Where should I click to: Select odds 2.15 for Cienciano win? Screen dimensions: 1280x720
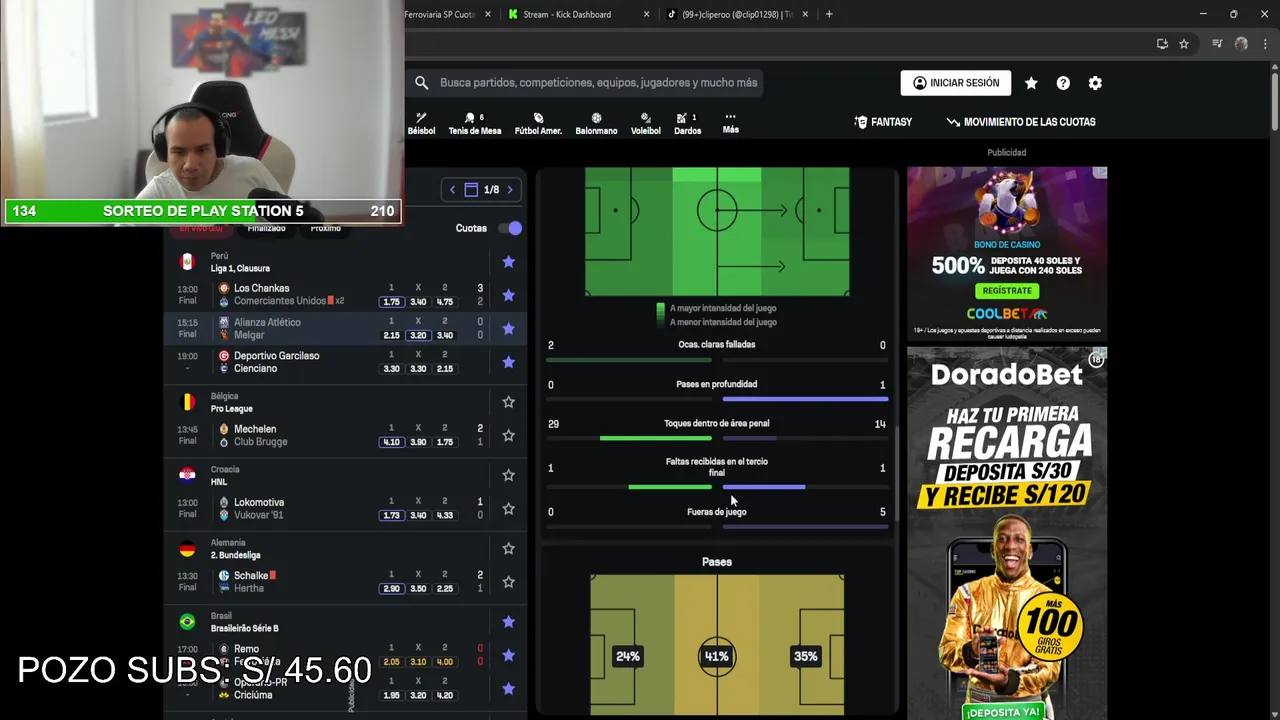coord(445,368)
